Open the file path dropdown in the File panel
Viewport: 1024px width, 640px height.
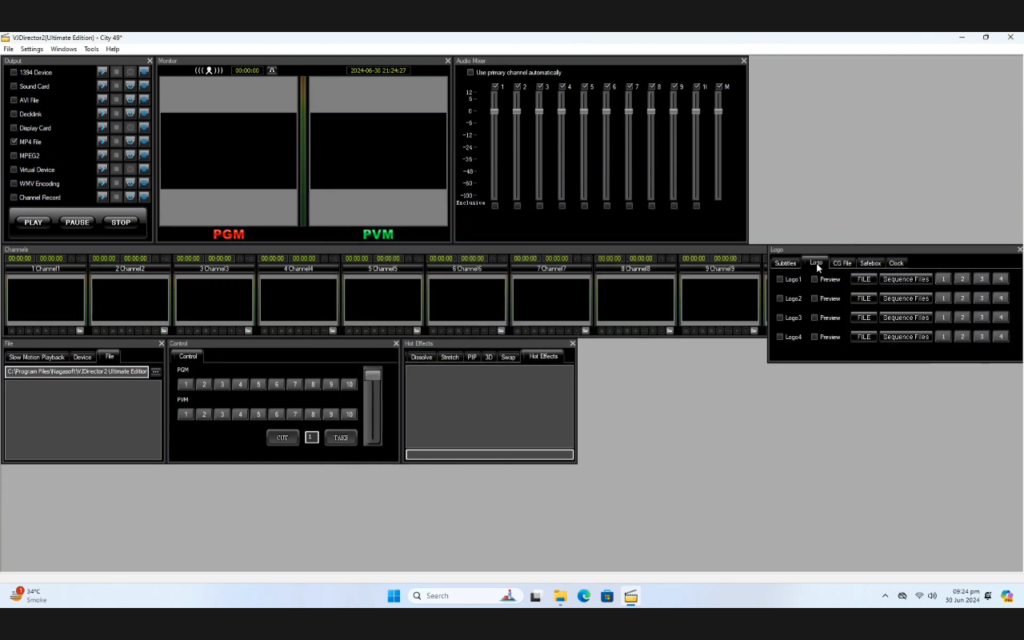(155, 371)
